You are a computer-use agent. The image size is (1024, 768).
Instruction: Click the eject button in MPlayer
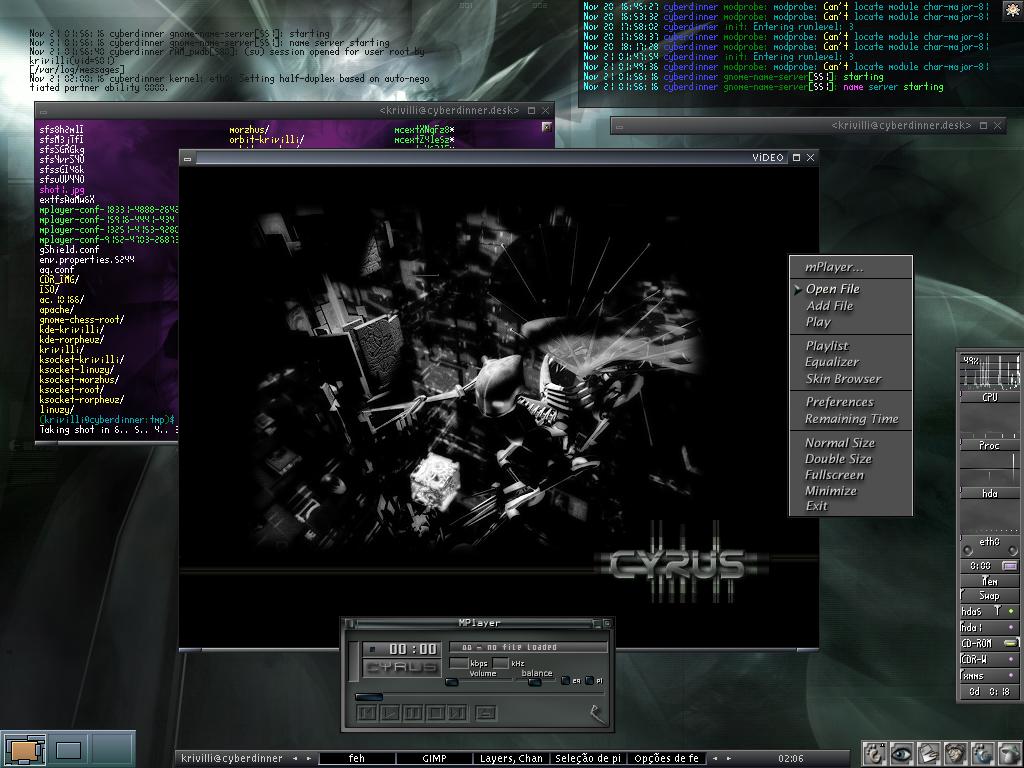[x=485, y=713]
